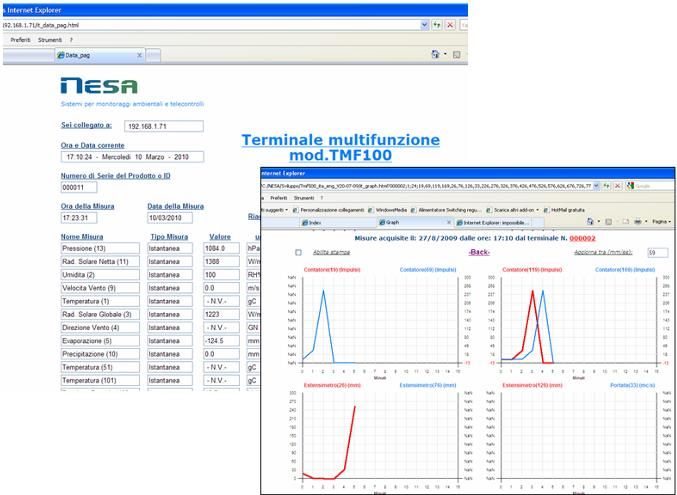Click the Pressione value 1084.0

coord(221,248)
